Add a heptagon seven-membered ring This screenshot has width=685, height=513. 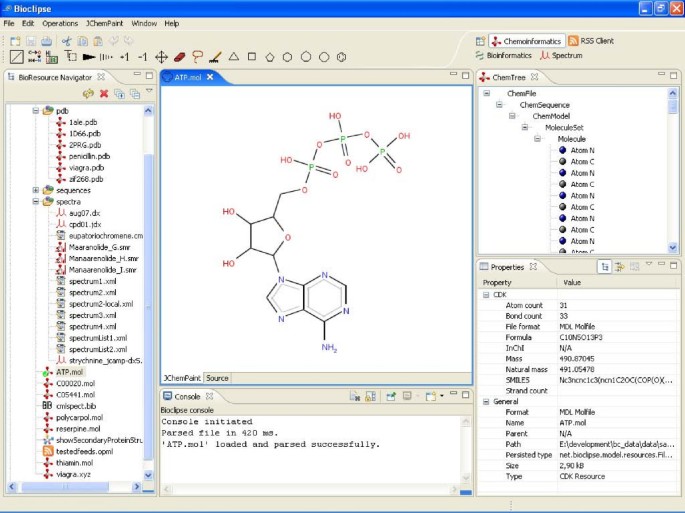click(306, 57)
